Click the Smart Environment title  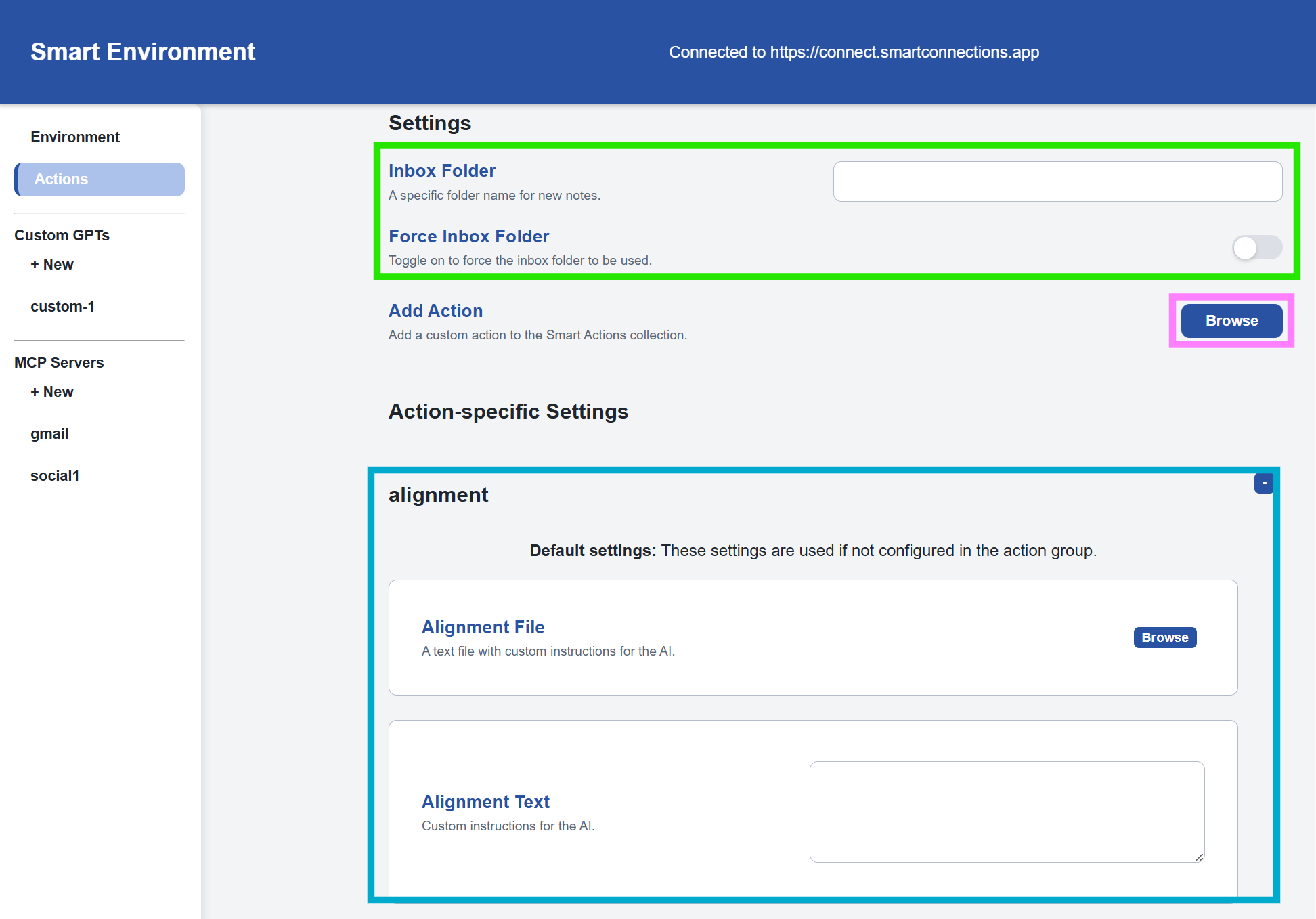tap(143, 51)
